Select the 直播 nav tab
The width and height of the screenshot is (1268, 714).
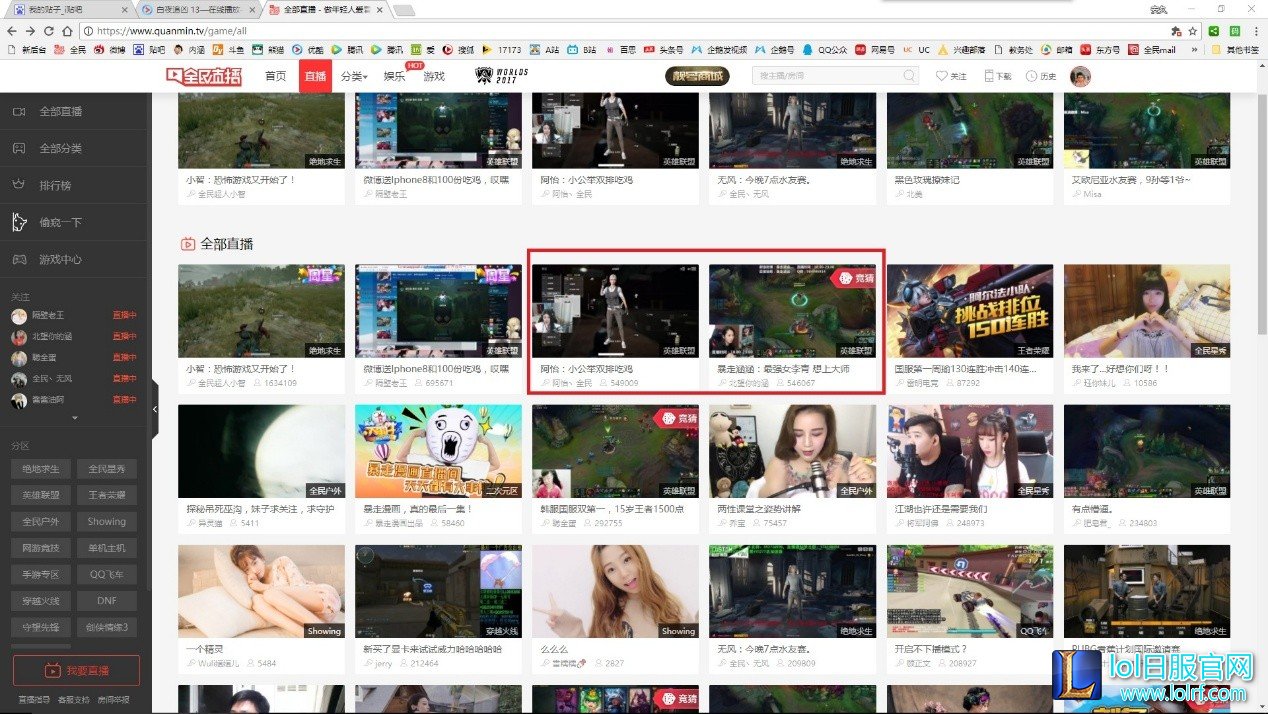point(315,76)
